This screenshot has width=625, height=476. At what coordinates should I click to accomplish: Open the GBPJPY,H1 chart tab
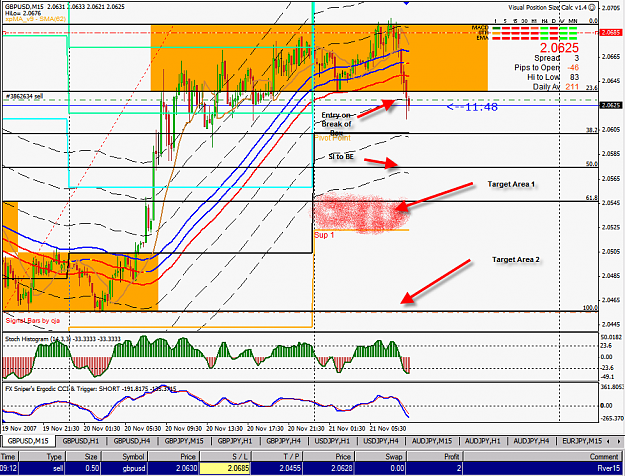tap(234, 441)
